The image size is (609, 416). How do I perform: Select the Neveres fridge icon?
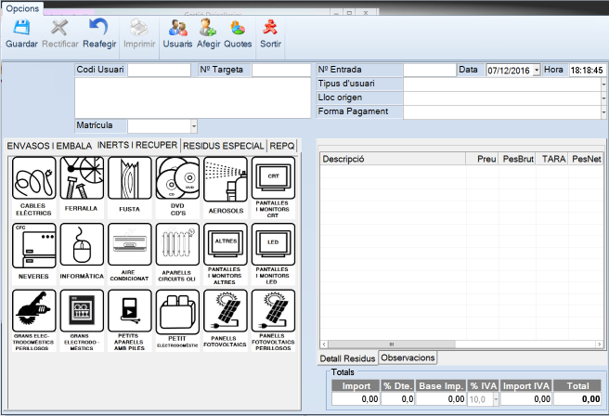click(34, 246)
